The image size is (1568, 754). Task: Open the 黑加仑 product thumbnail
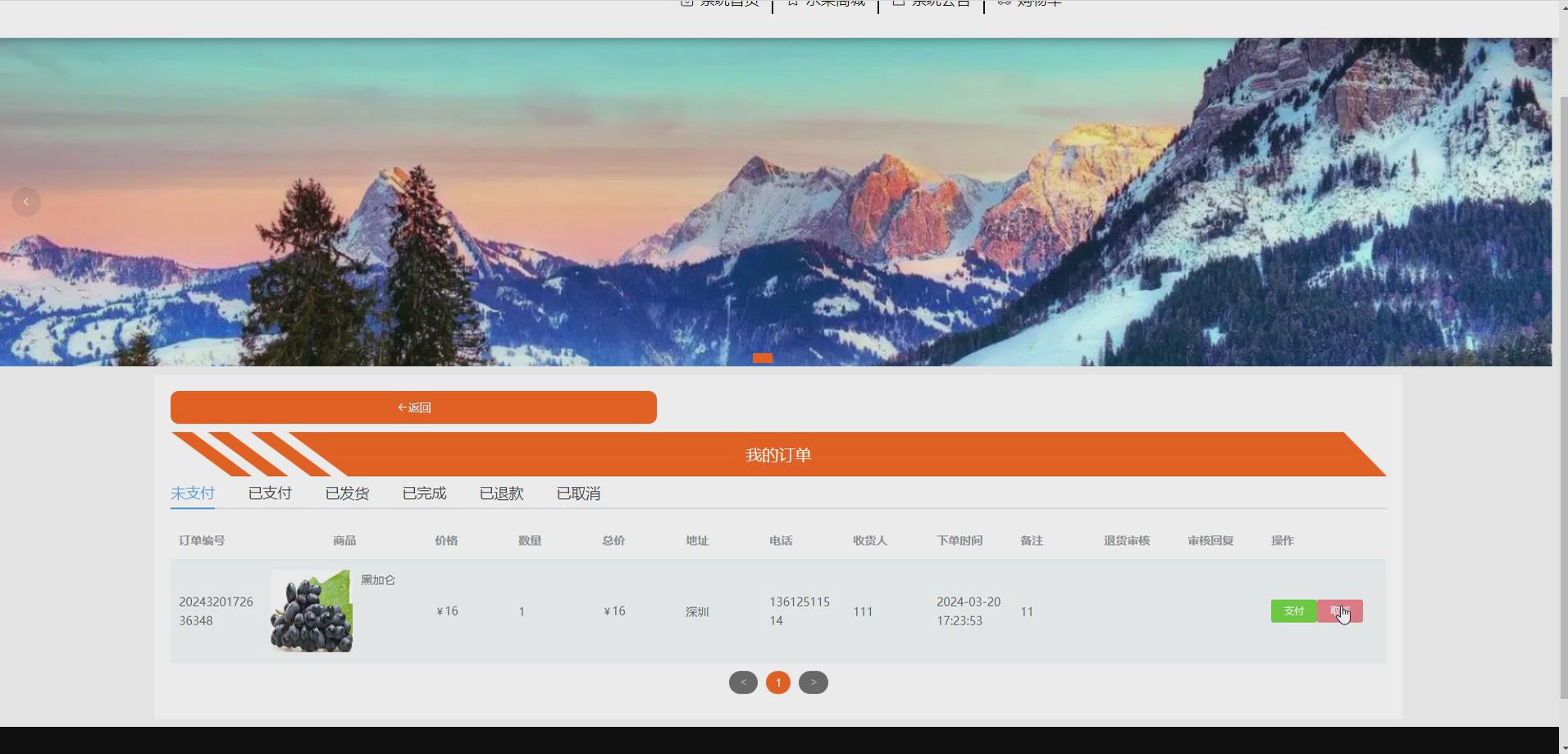(x=312, y=611)
